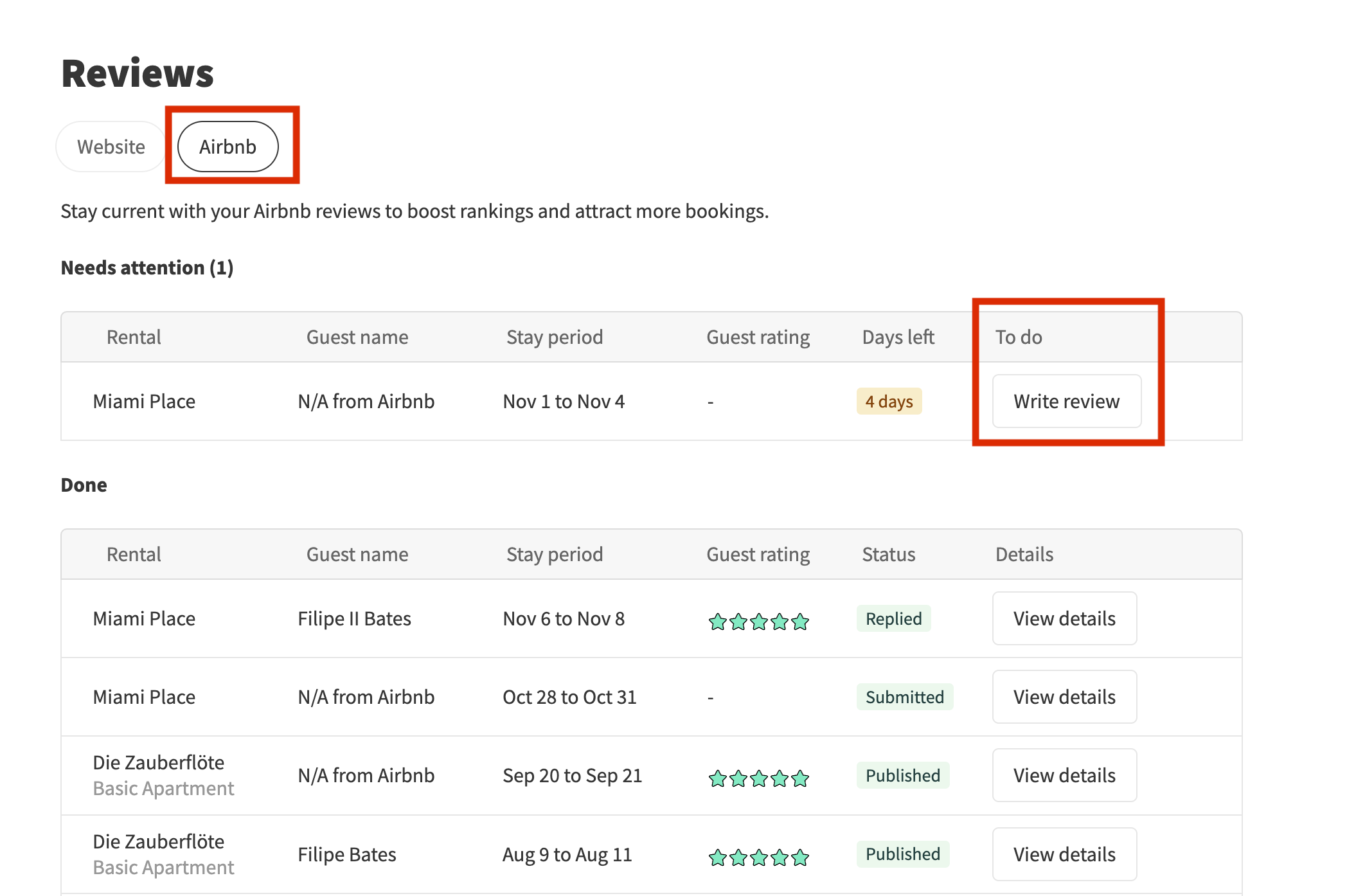Click Published status for Sep 20 stay

[902, 775]
